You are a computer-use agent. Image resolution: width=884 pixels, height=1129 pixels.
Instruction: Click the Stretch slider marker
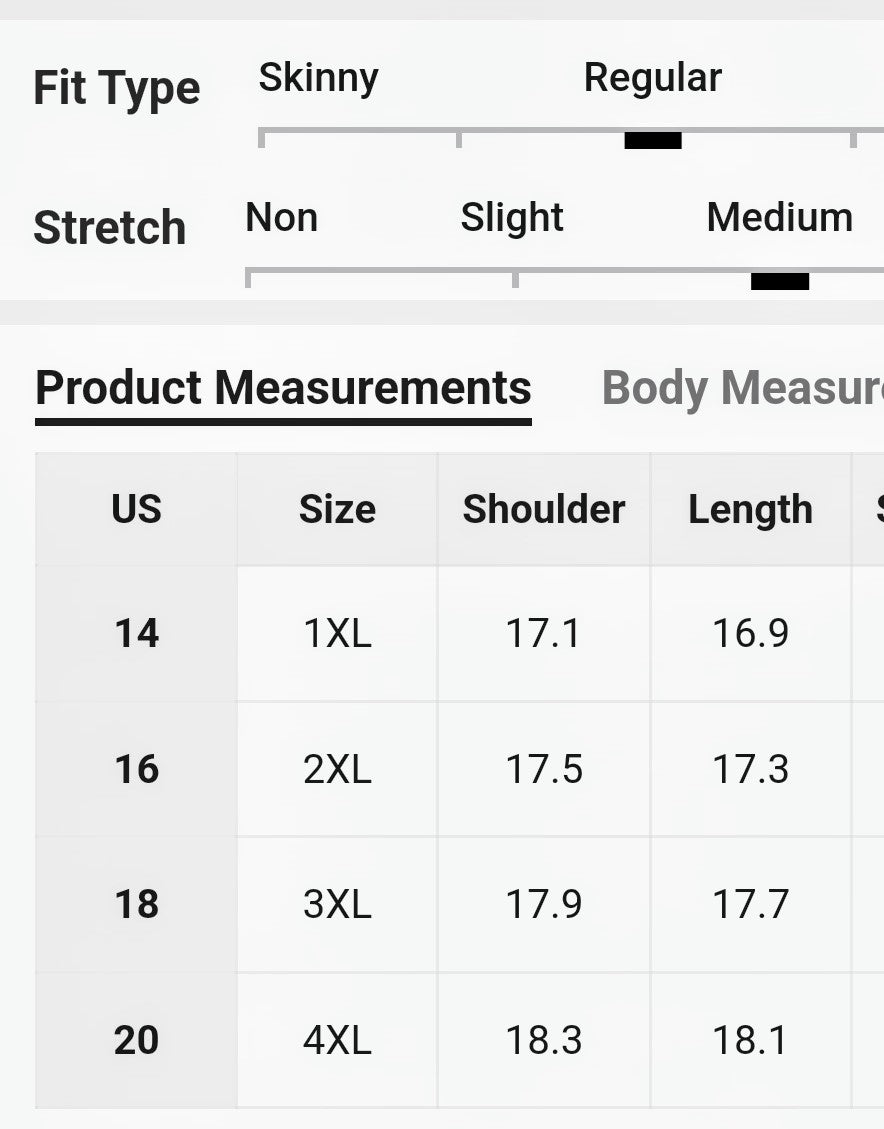(780, 281)
